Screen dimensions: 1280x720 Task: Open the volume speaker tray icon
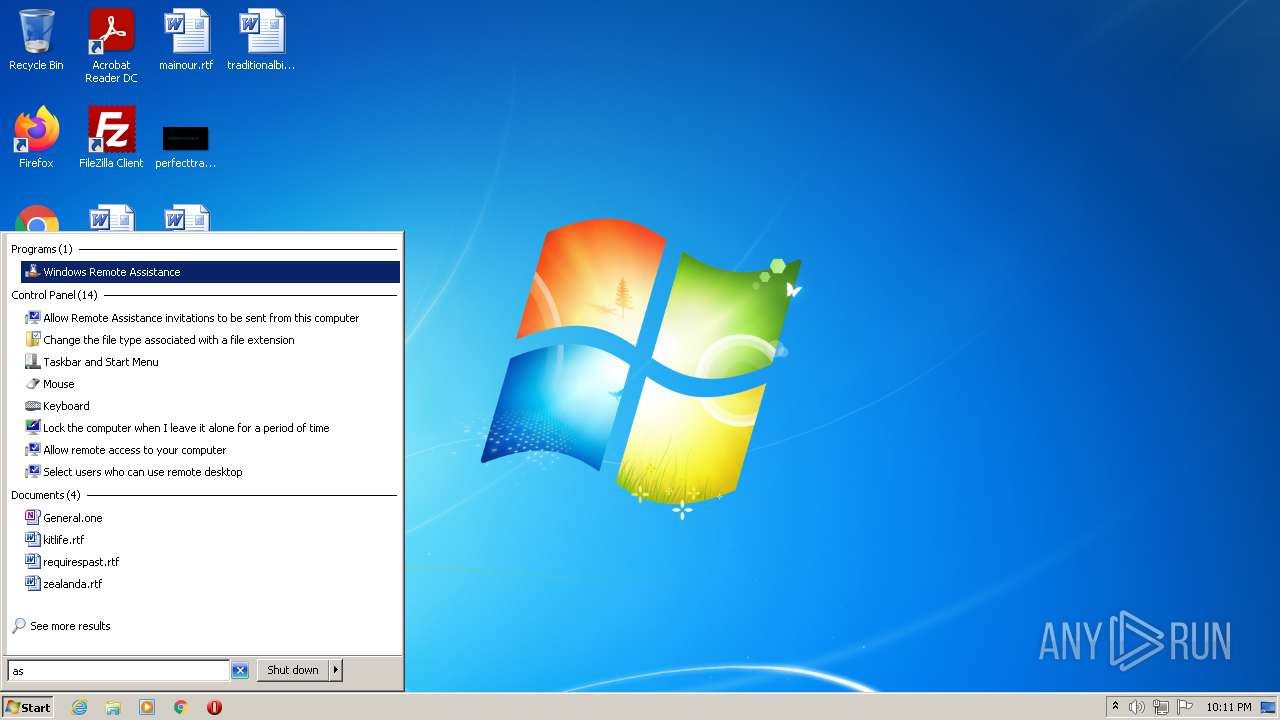coord(1137,707)
